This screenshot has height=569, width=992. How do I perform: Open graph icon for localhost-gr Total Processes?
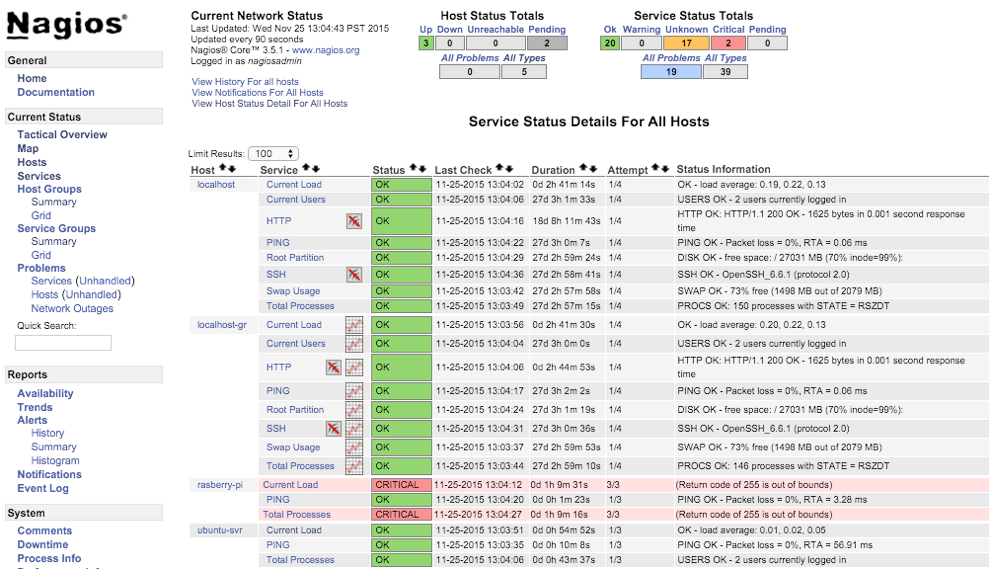tap(354, 466)
